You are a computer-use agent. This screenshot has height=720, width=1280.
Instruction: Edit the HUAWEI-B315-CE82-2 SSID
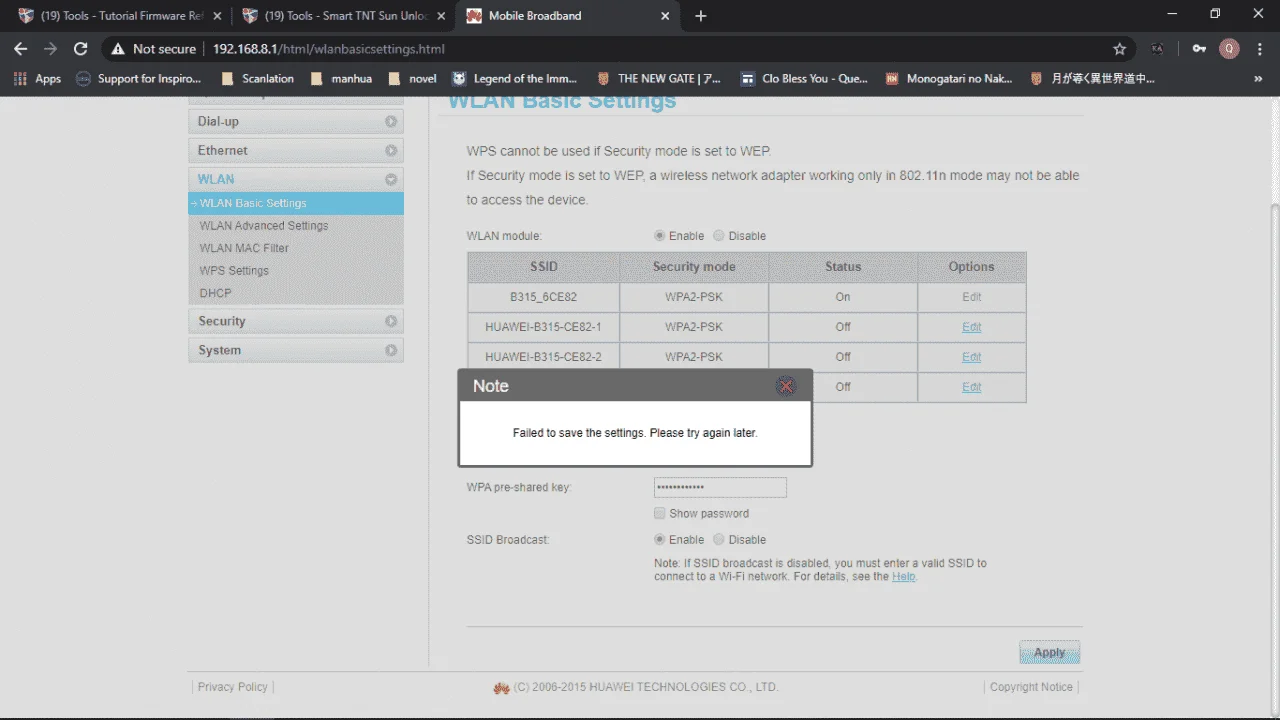pos(971,357)
